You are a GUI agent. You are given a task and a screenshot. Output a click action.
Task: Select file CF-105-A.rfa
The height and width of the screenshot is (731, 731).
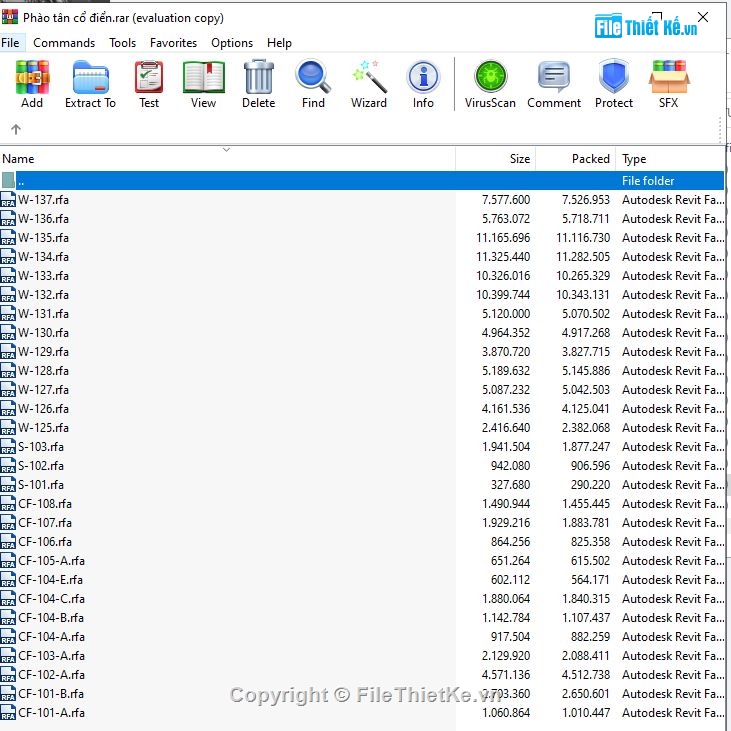pos(362,560)
